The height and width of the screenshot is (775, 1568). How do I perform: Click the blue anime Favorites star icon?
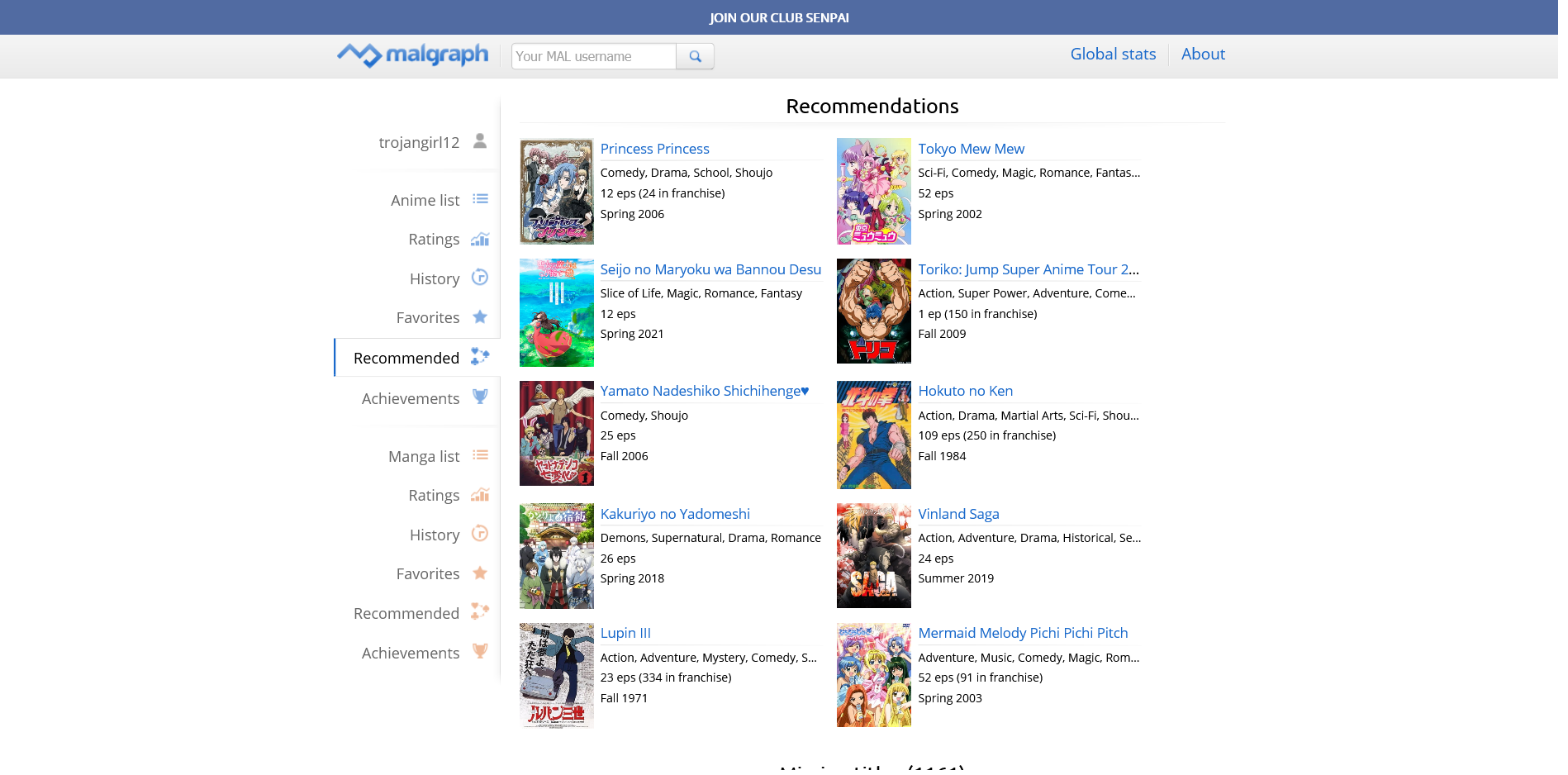(480, 317)
